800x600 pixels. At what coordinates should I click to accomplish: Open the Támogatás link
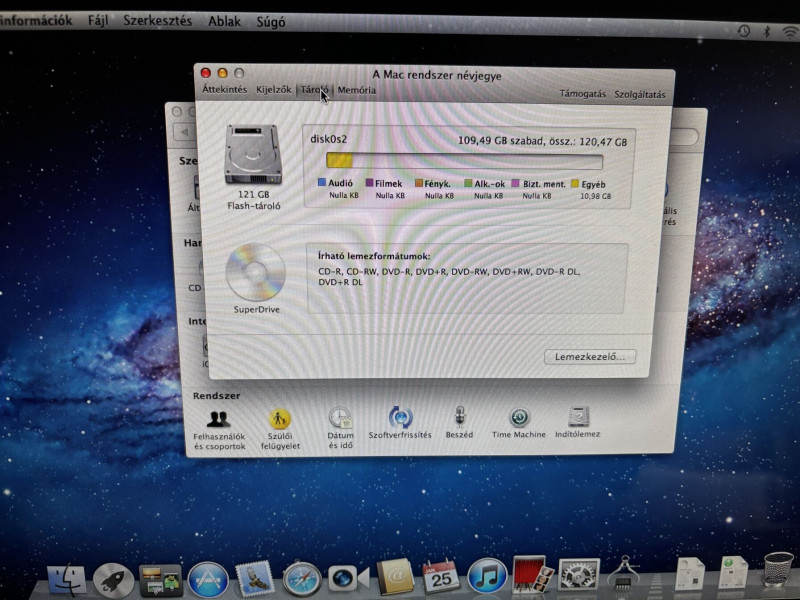[582, 94]
